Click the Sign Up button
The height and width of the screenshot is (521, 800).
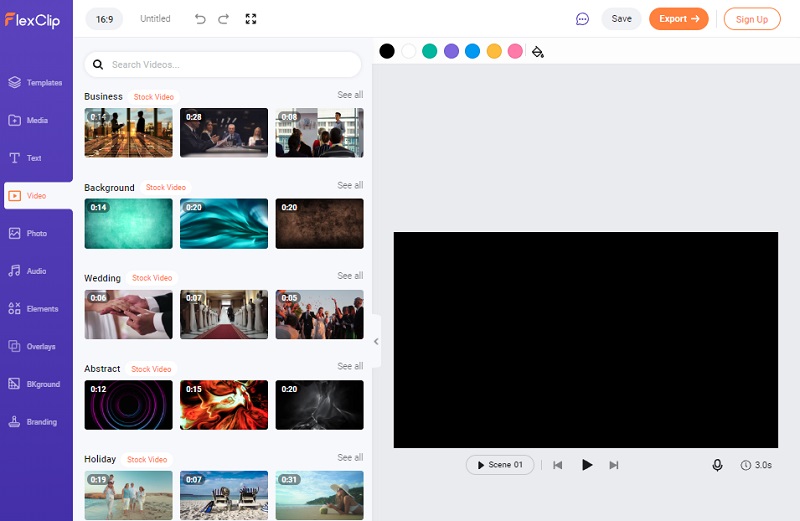tap(751, 19)
